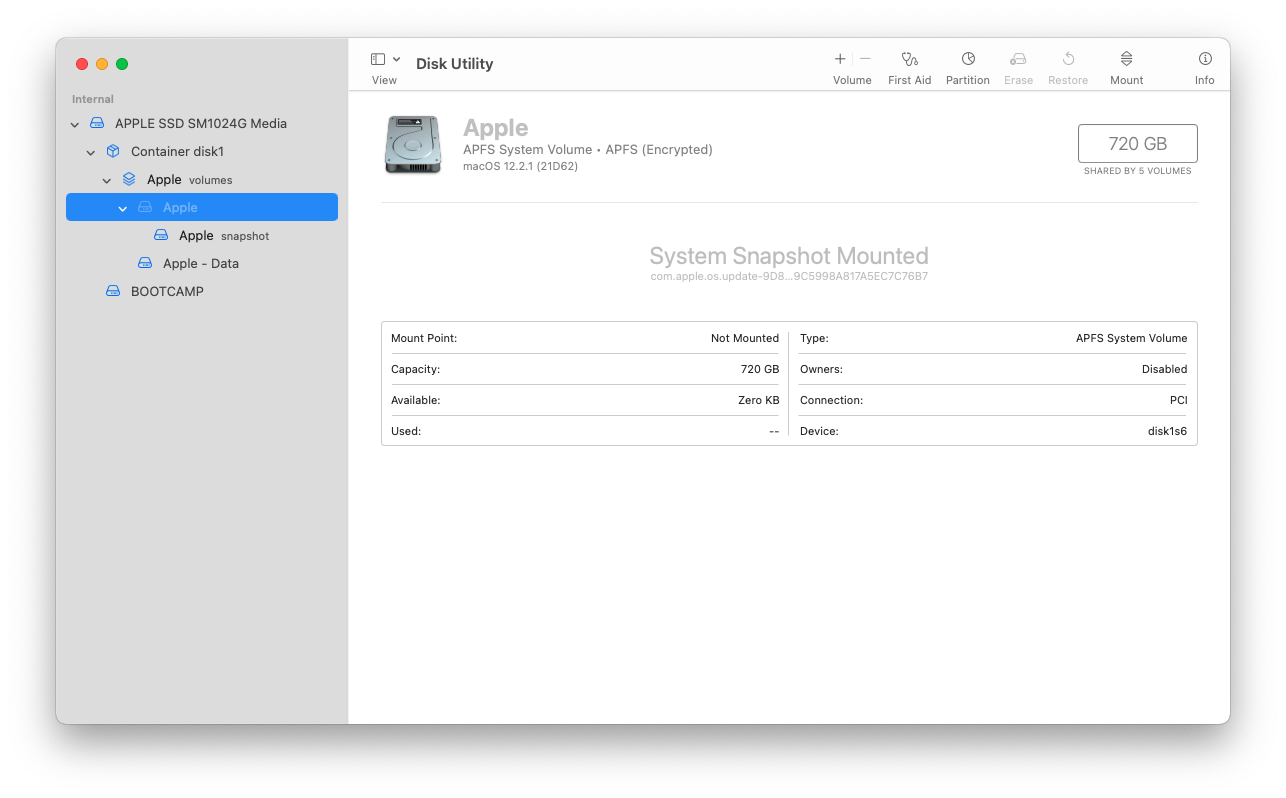Image resolution: width=1286 pixels, height=798 pixels.
Task: Click the System Snapshot Mounted heading
Action: (x=789, y=256)
